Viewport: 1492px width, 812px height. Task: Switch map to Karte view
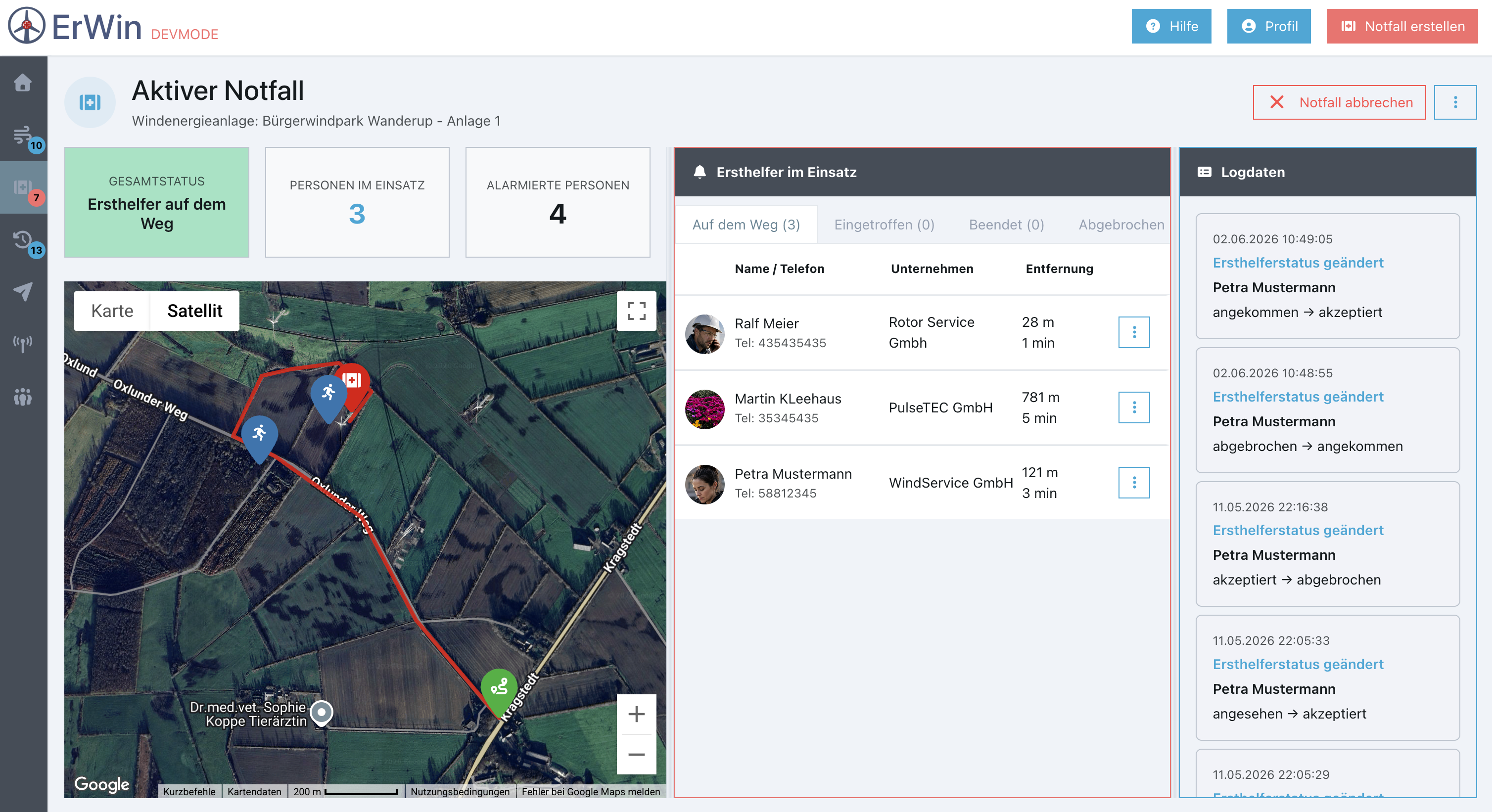112,311
